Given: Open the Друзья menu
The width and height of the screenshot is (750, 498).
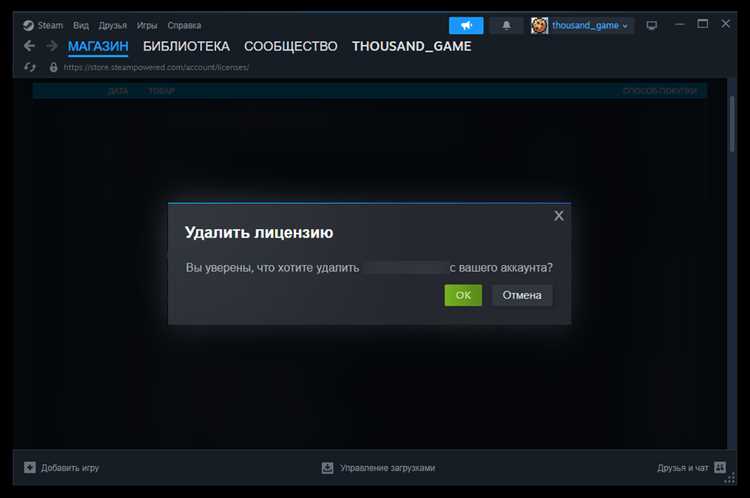Looking at the screenshot, I should coord(112,25).
